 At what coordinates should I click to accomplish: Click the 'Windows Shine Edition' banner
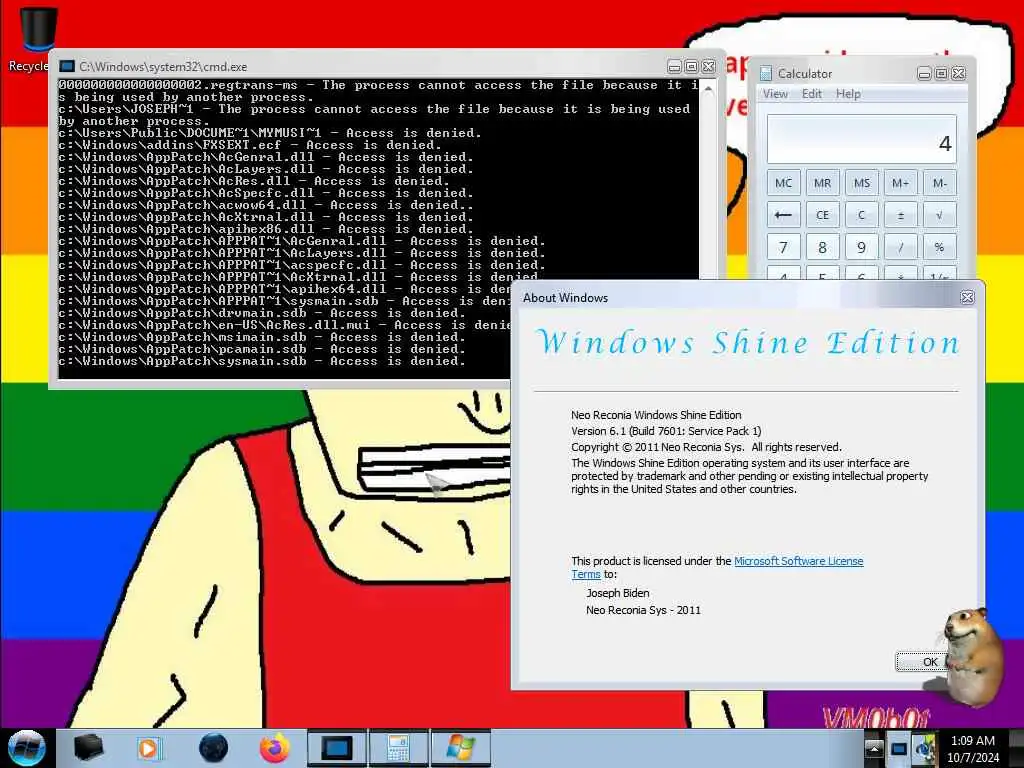coord(747,343)
